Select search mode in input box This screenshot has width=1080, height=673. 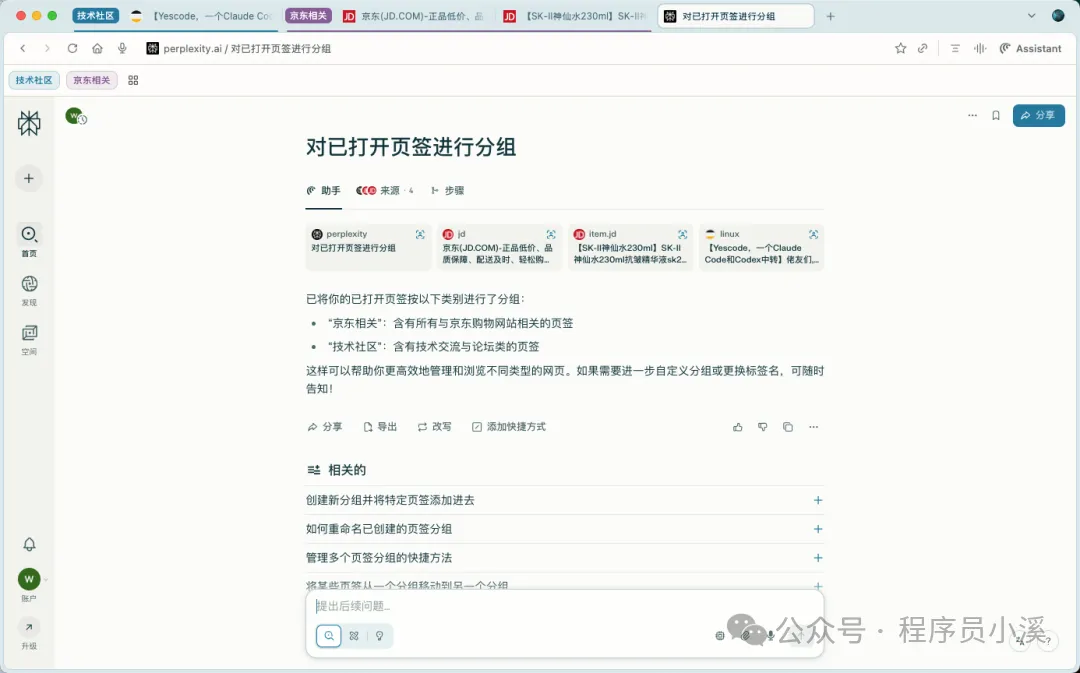[329, 636]
